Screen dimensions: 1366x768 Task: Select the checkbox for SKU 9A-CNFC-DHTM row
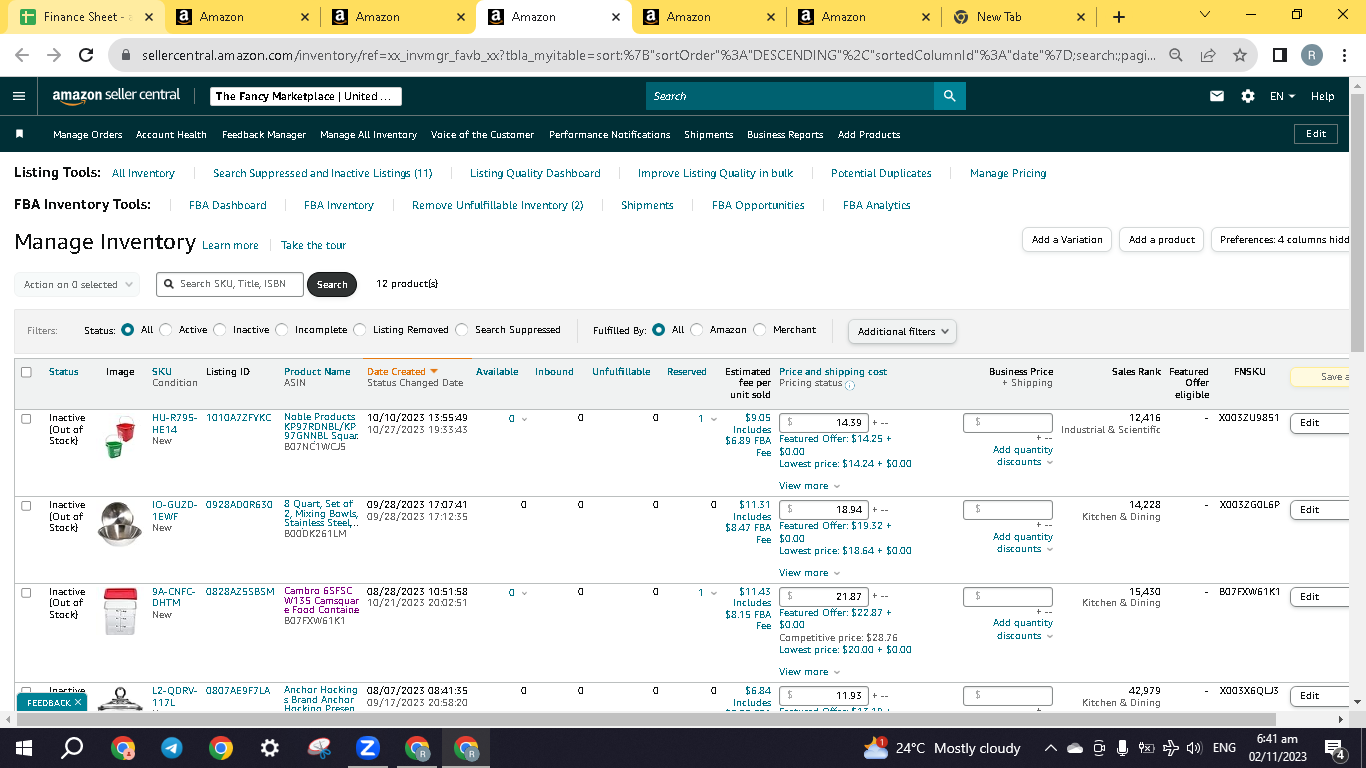(x=27, y=593)
